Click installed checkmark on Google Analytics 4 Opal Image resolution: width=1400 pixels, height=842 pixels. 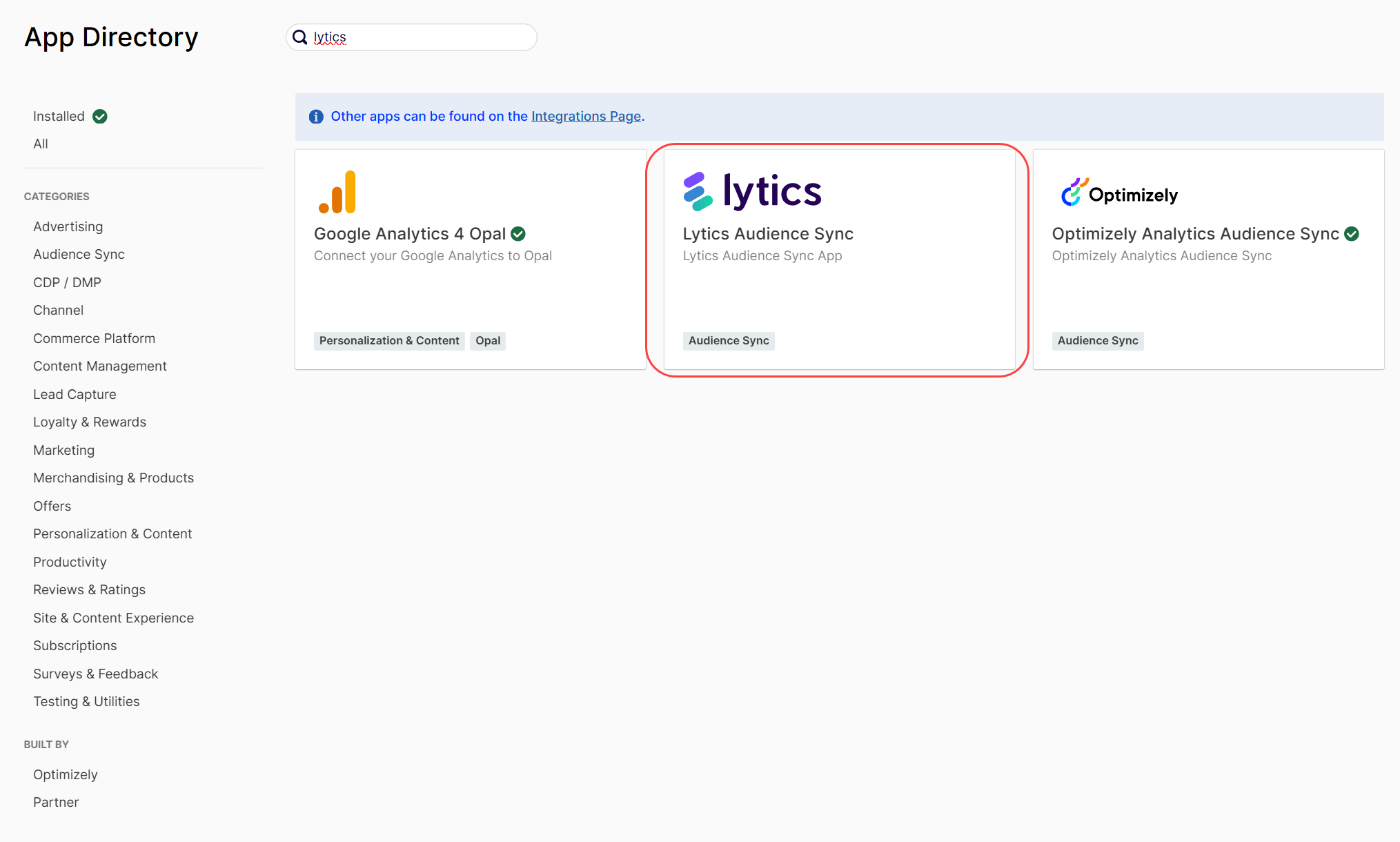point(518,234)
